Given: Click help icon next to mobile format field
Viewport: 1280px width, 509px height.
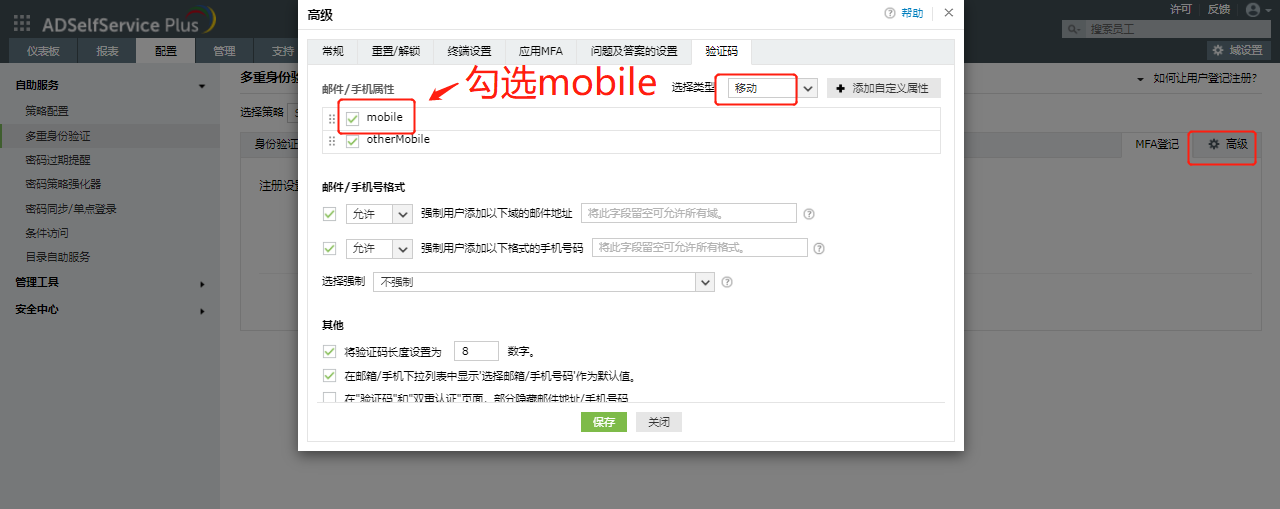Looking at the screenshot, I should click(819, 248).
